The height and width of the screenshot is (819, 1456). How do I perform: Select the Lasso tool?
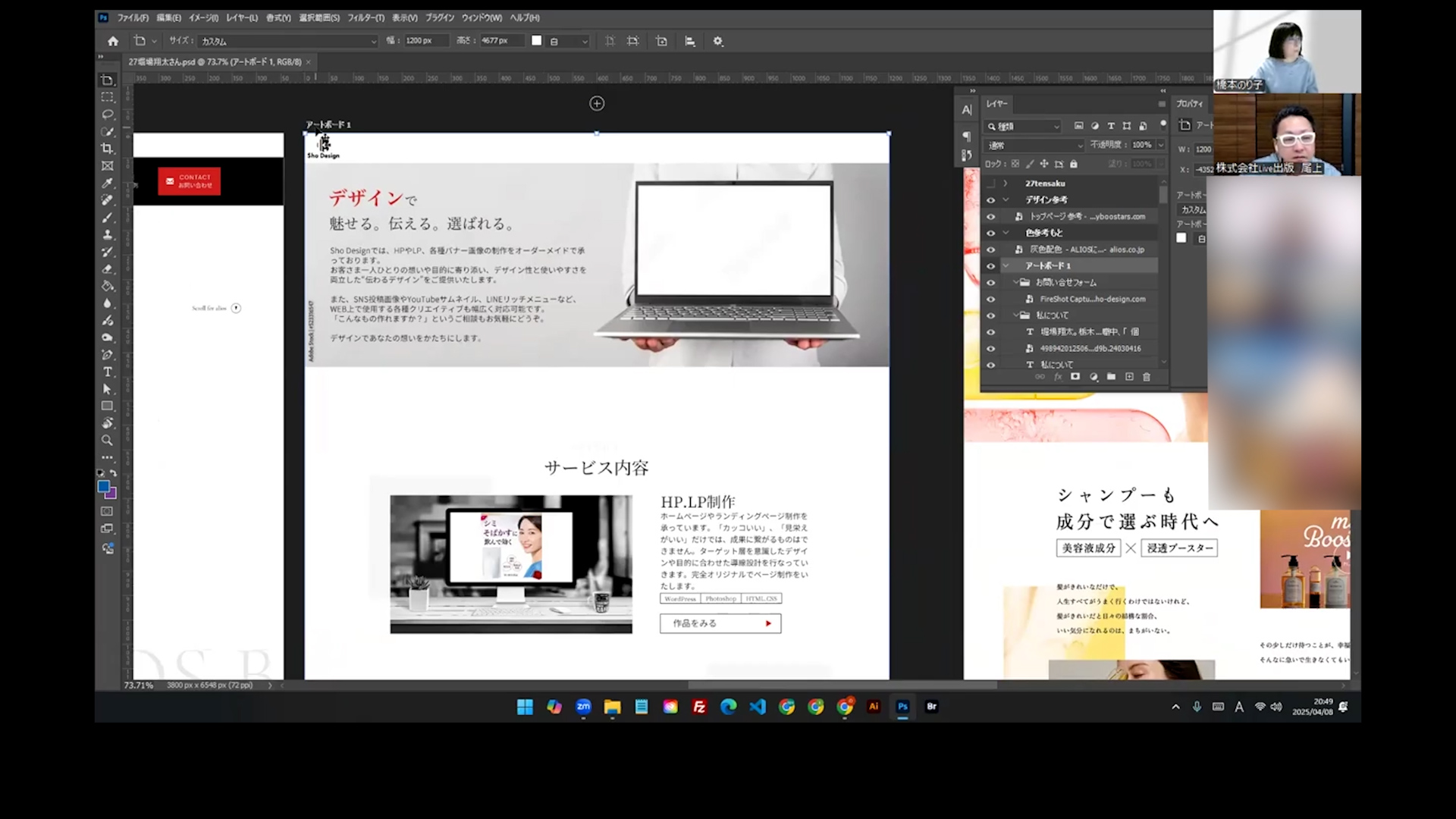coord(108,115)
